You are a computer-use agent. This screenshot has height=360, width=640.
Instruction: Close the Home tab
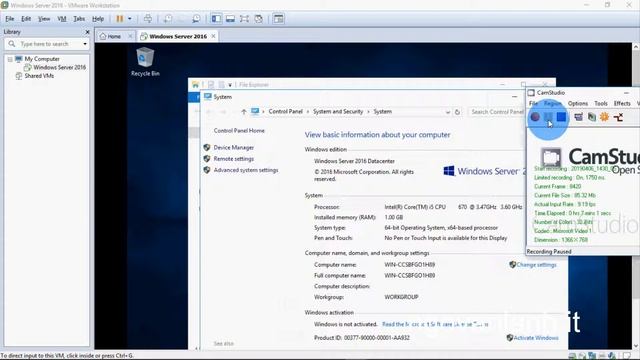click(130, 36)
